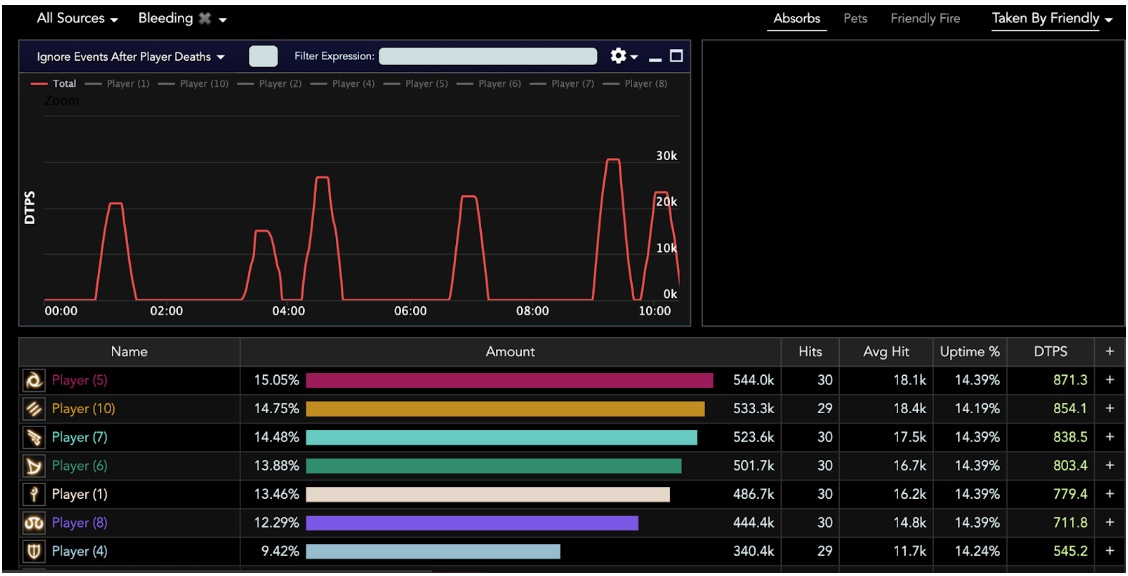1128x576 pixels.
Task: Open the Player (10) name link
Action: (83, 408)
